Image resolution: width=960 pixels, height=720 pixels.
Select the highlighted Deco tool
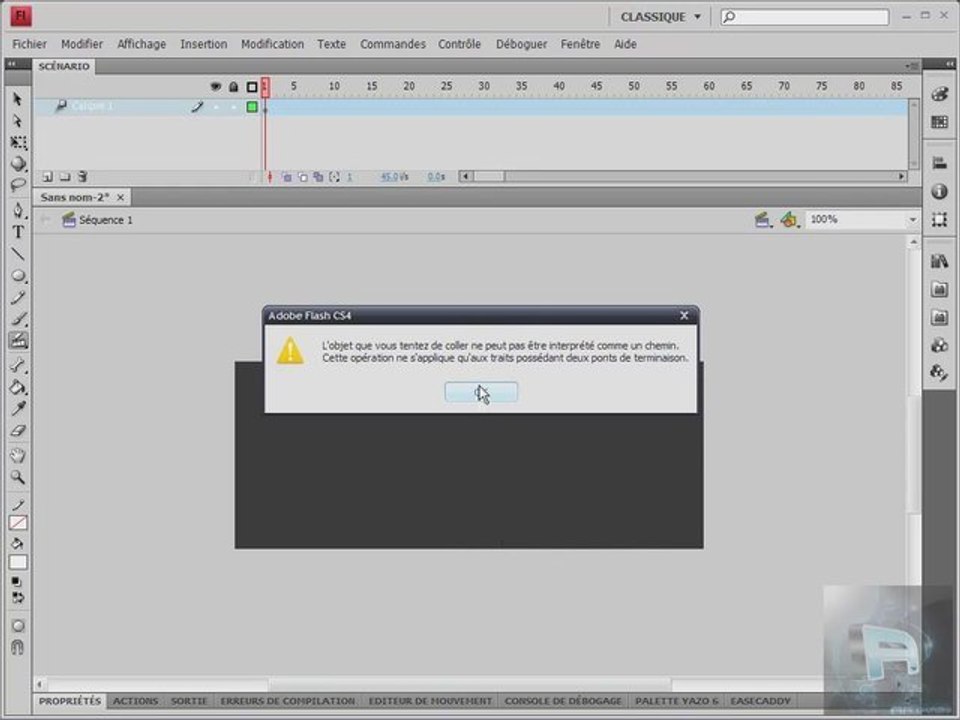(18, 340)
